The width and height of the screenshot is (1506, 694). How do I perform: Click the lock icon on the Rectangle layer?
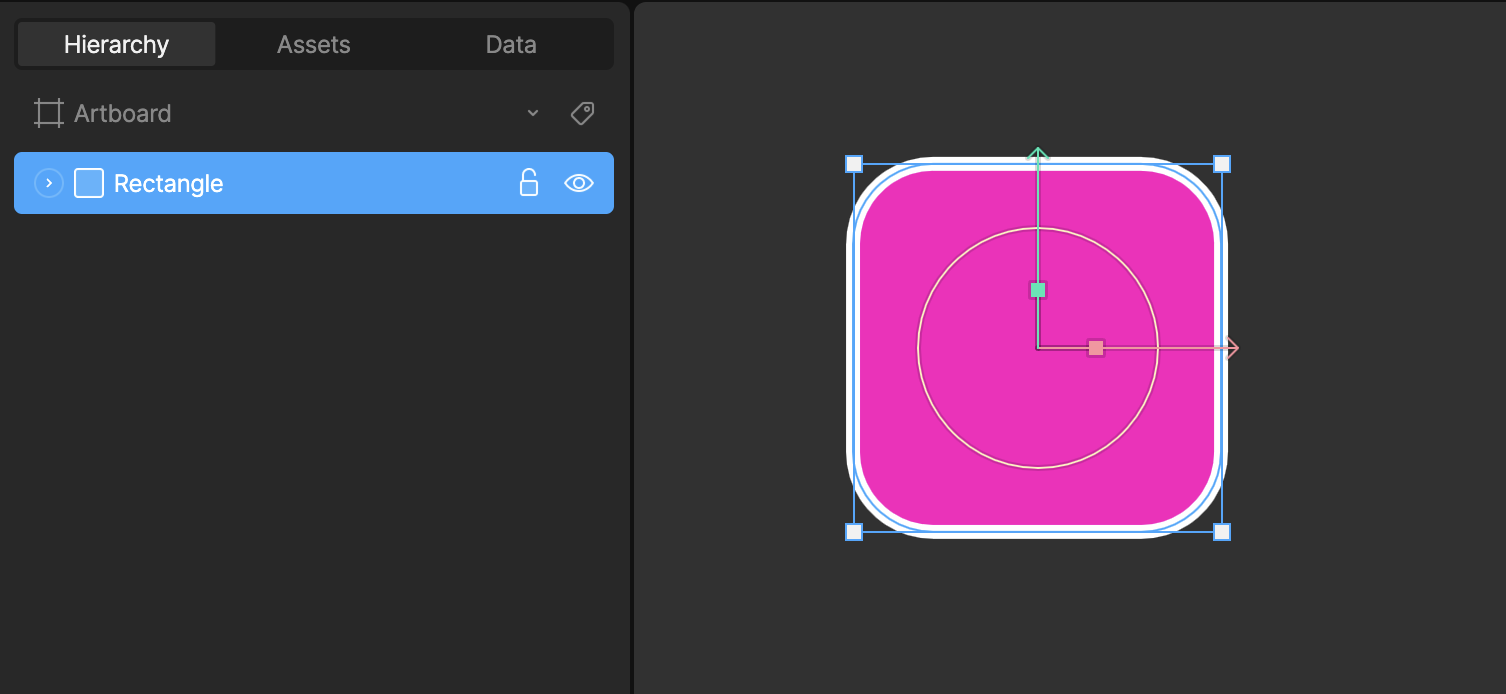pos(528,183)
